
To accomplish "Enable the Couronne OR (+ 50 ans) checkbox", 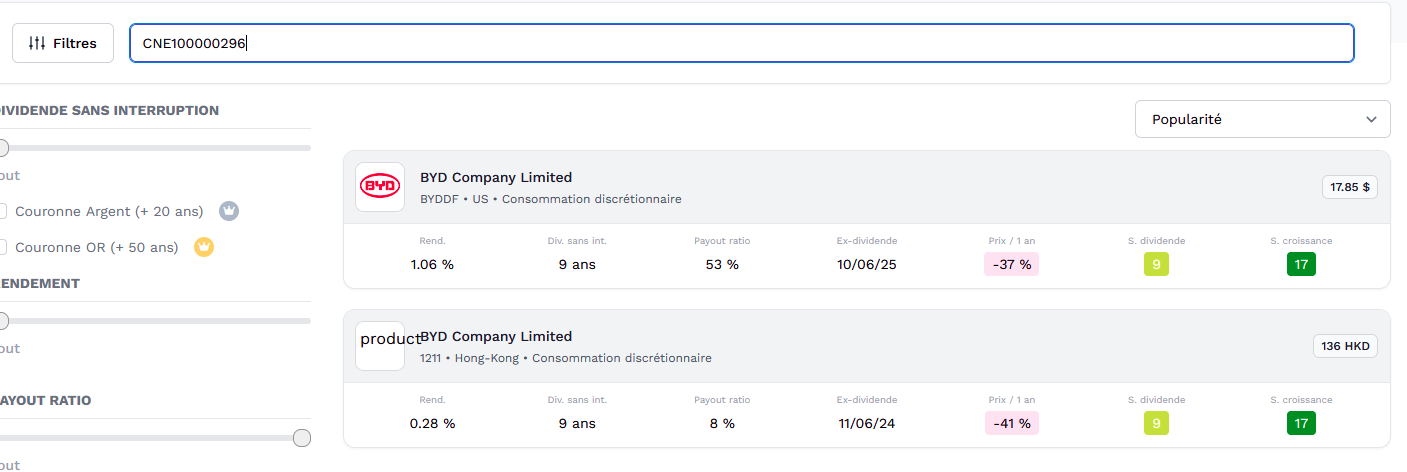I will coord(2,247).
